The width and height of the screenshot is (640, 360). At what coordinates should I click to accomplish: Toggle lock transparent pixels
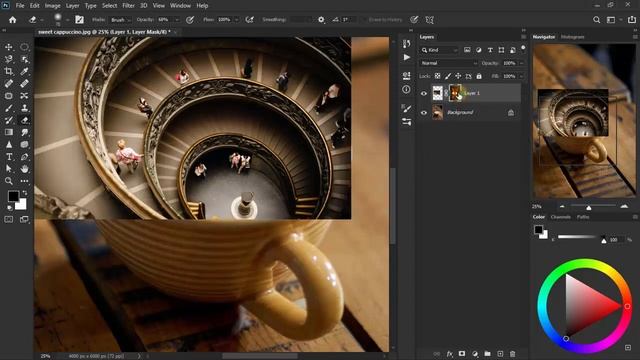pos(437,76)
